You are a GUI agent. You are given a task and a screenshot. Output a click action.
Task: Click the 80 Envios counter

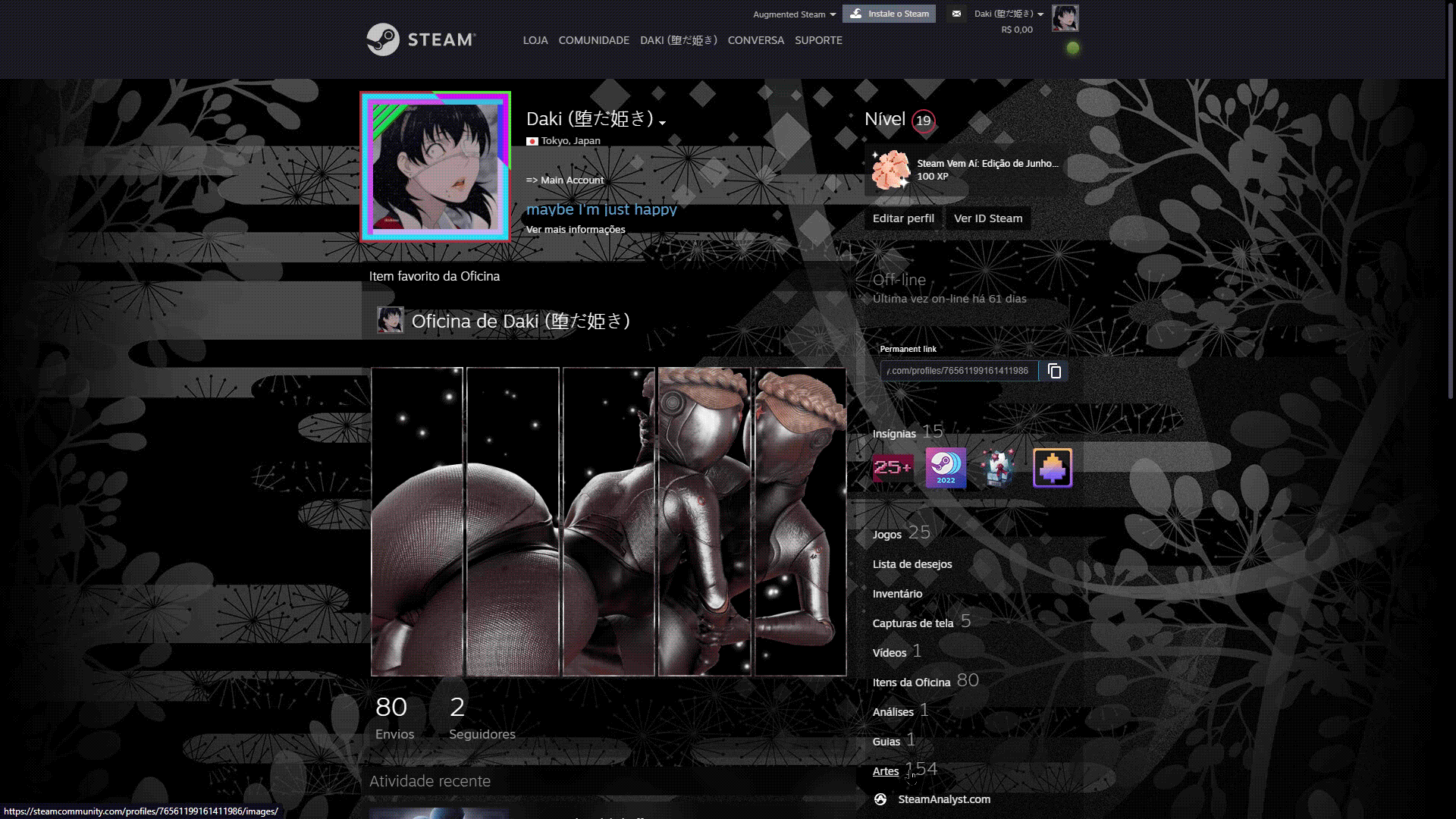point(394,717)
